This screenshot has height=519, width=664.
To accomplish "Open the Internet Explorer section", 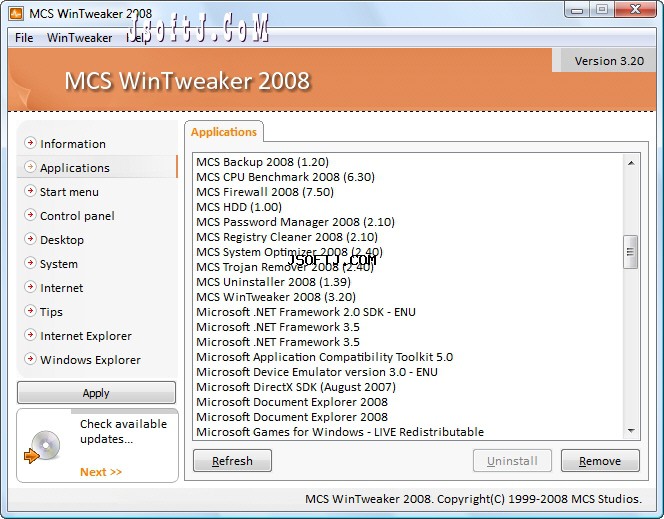I will point(86,336).
